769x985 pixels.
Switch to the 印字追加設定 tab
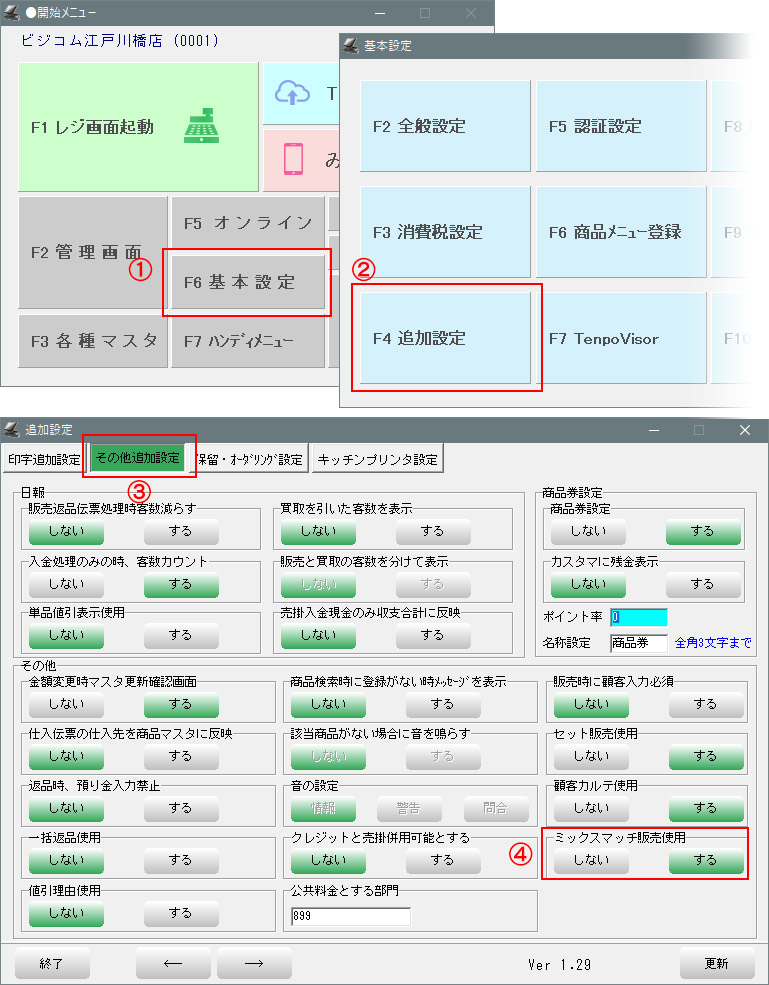pos(44,459)
